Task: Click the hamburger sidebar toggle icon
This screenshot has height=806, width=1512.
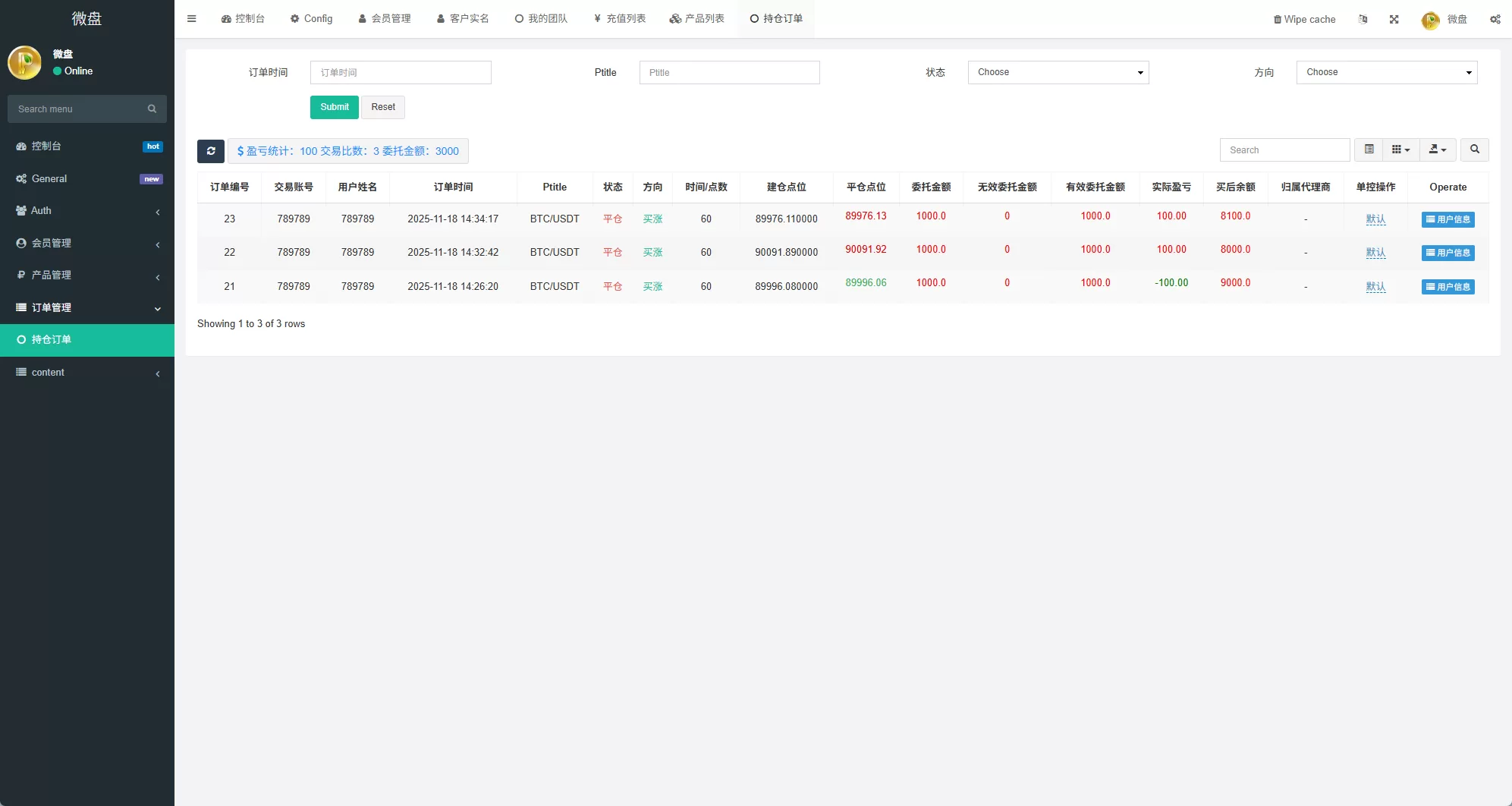Action: tap(192, 19)
